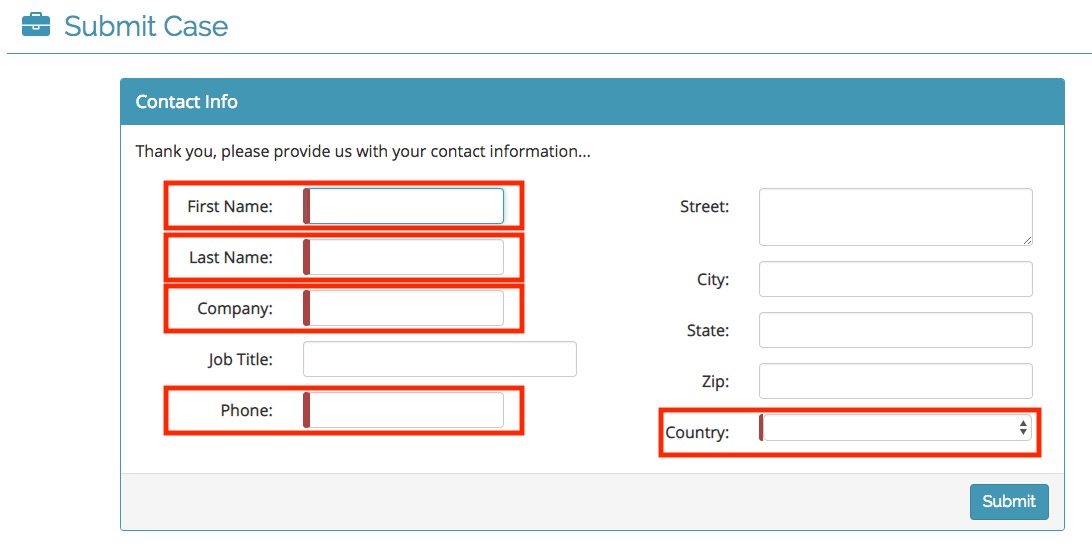This screenshot has width=1092, height=557.
Task: Focus the Company input field
Action: 403,308
